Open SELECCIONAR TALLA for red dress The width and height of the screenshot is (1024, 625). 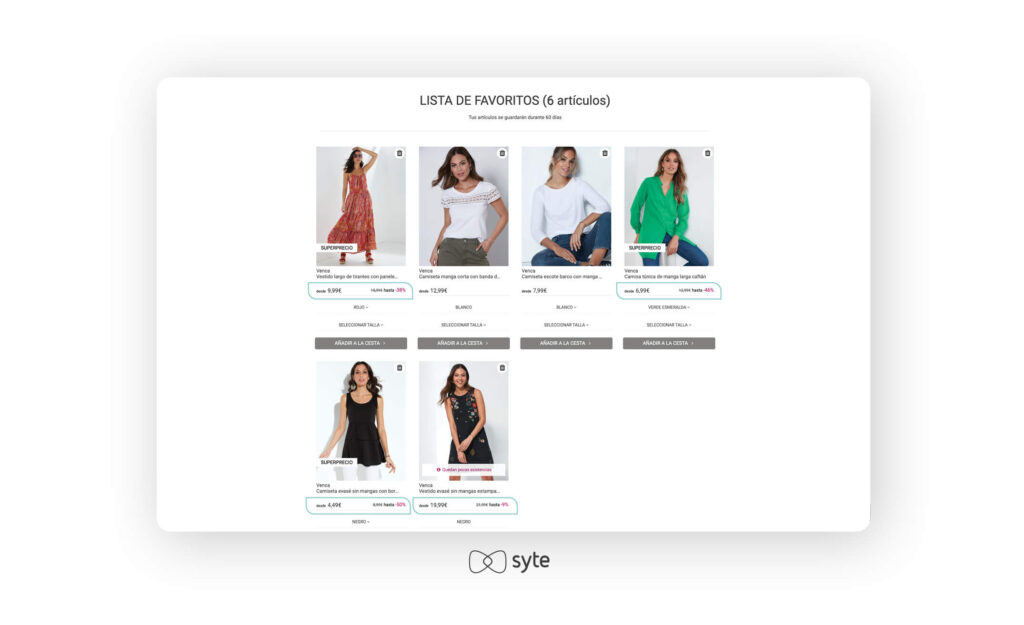pyautogui.click(x=360, y=325)
